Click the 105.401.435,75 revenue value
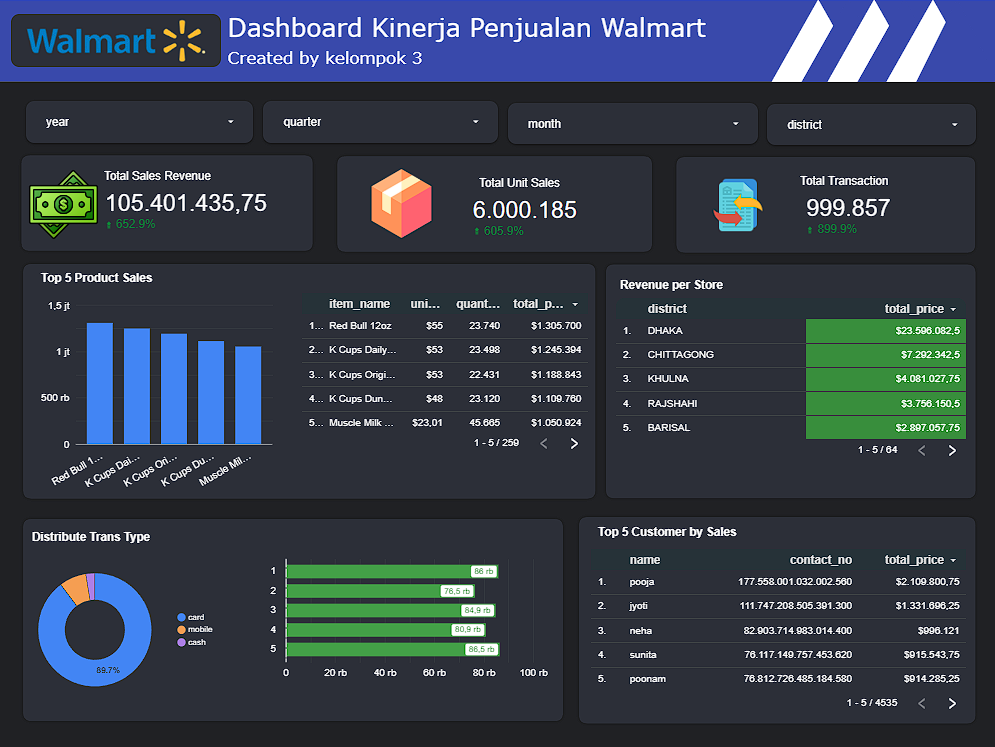995x747 pixels. coord(186,203)
